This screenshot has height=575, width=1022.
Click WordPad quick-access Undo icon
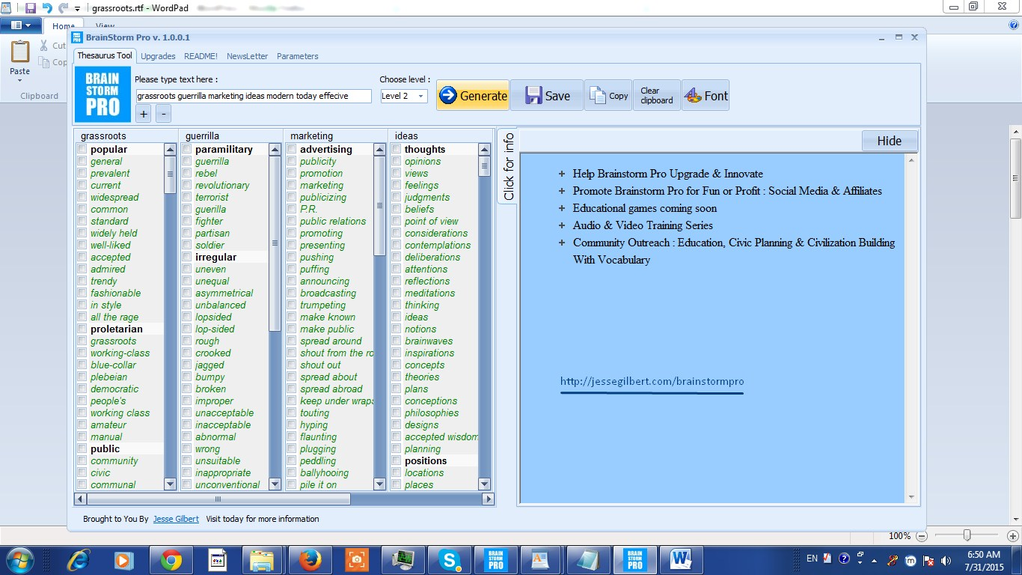[x=47, y=8]
